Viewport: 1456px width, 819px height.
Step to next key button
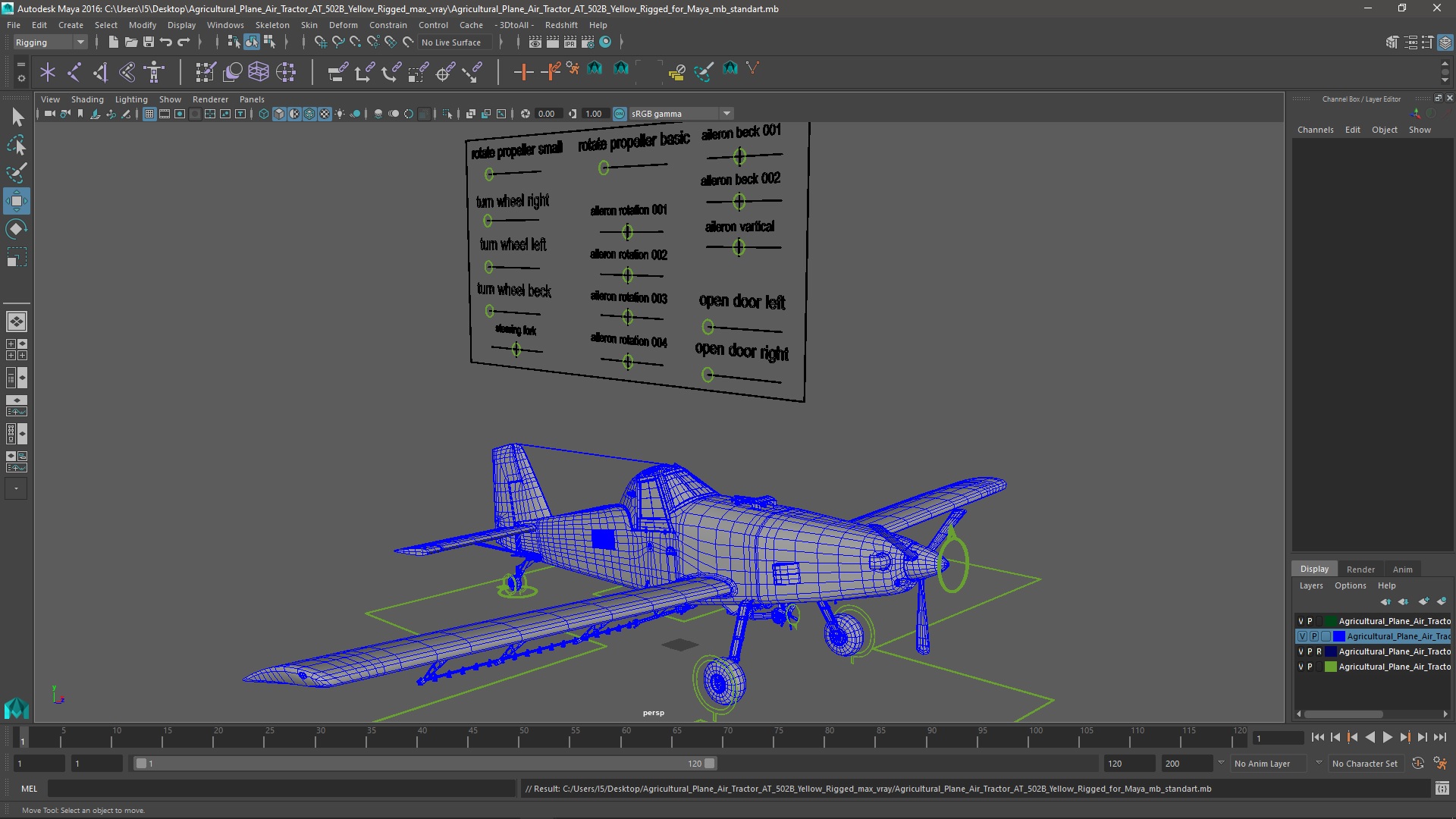(x=1404, y=737)
